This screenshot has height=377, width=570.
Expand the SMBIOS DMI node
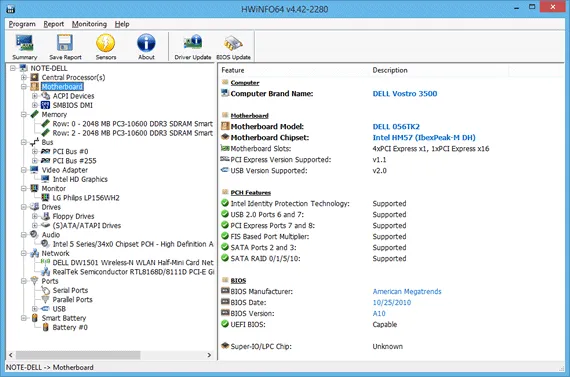pyautogui.click(x=35, y=105)
